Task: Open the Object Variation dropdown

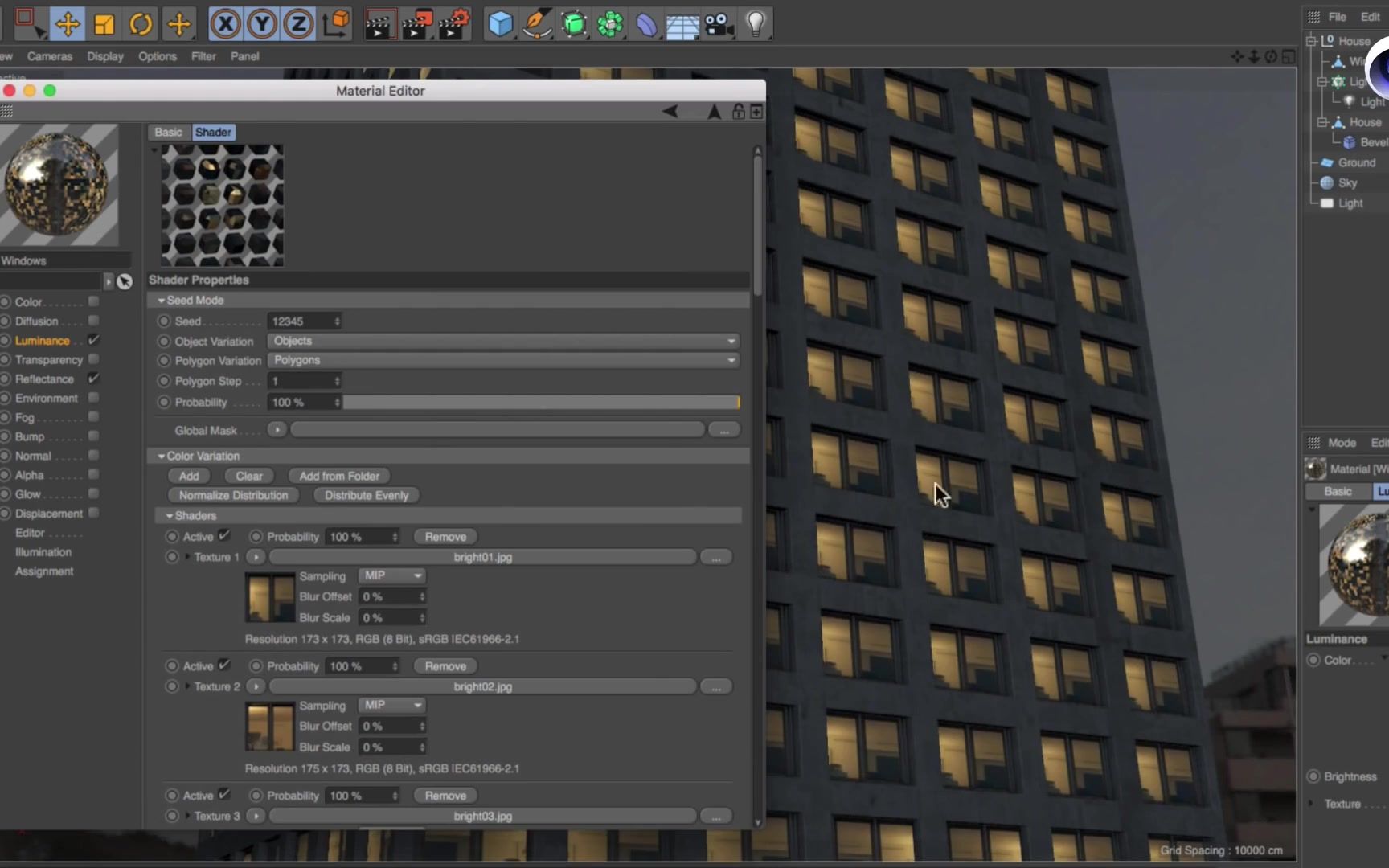Action: pos(502,341)
